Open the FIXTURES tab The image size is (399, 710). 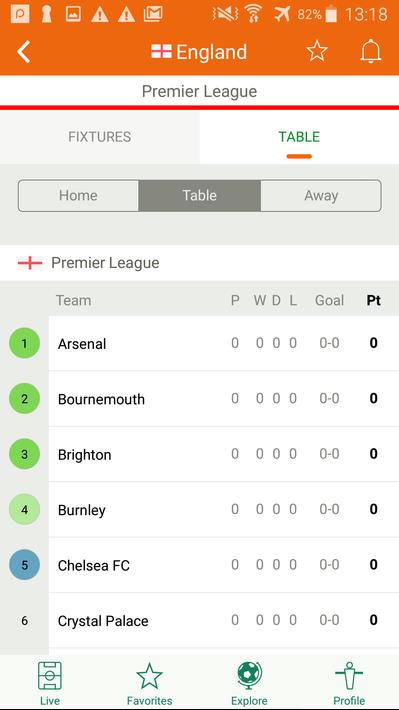(100, 137)
